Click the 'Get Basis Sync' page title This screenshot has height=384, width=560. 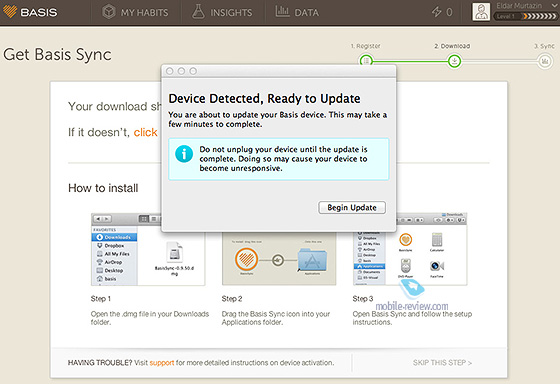point(58,55)
